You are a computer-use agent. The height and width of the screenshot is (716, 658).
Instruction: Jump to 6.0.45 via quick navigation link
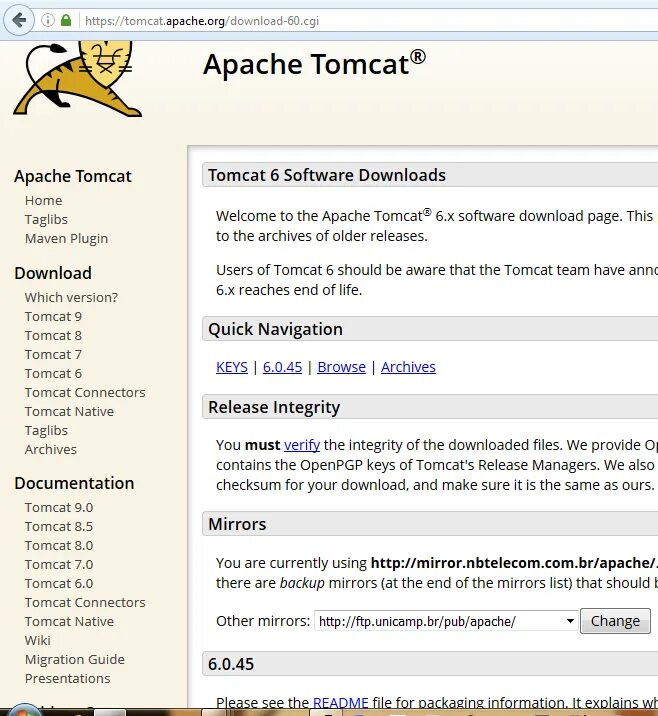[282, 367]
